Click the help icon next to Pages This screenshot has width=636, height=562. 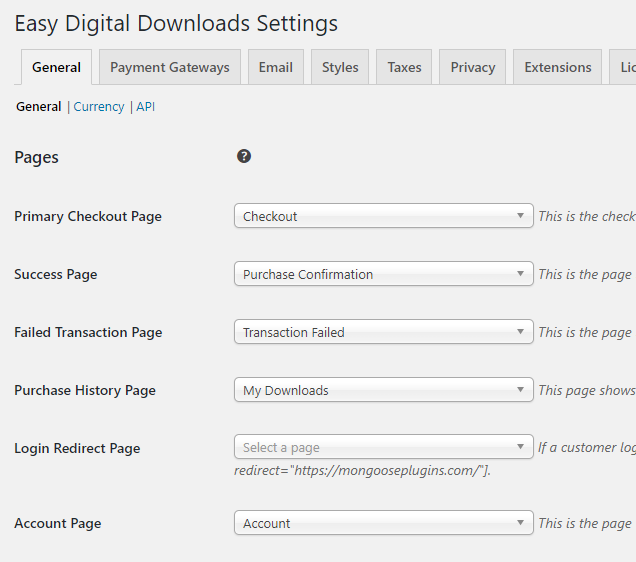coord(244,156)
